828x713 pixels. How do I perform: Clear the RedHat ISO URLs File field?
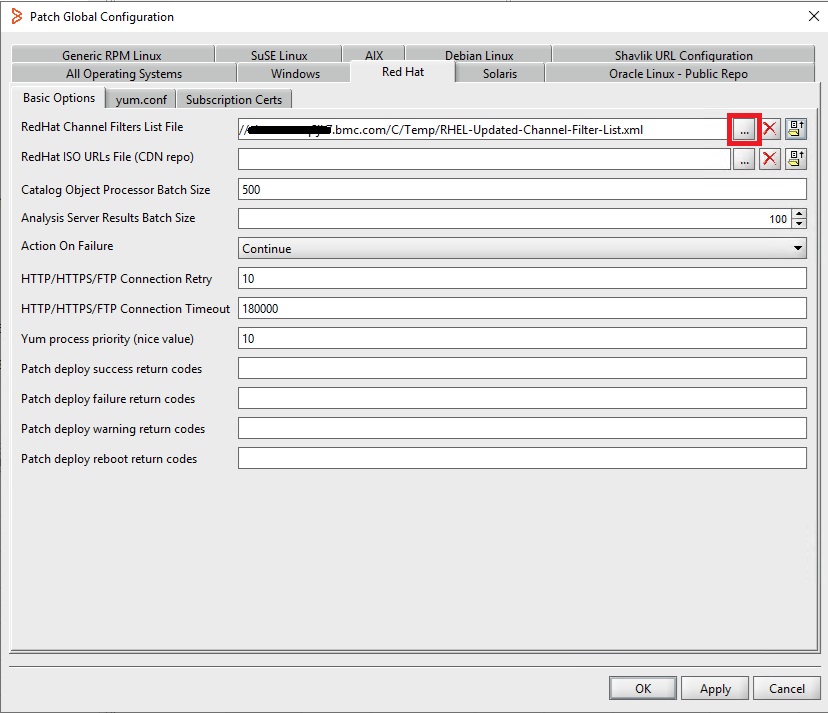coord(770,159)
